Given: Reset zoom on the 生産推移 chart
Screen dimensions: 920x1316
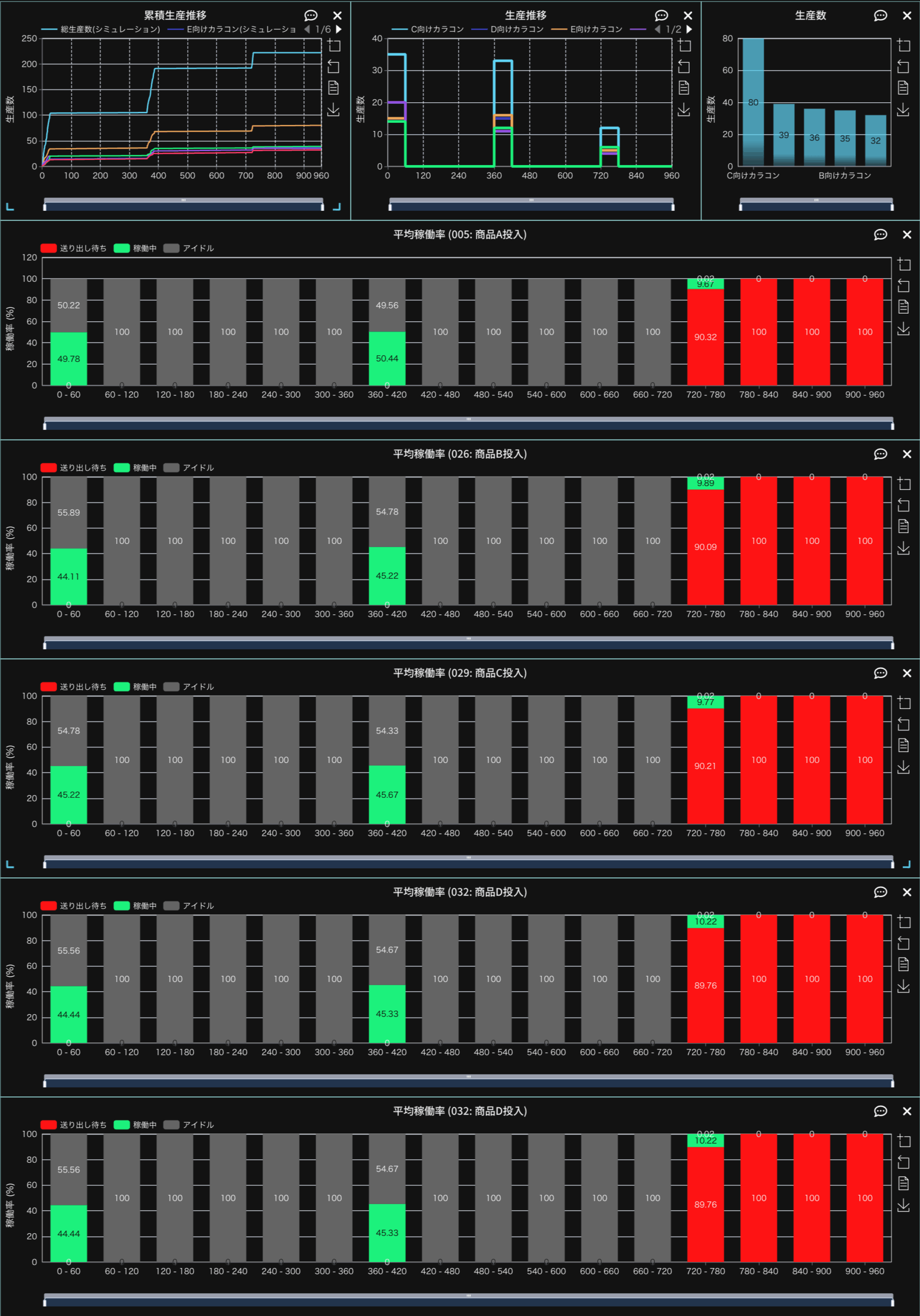Looking at the screenshot, I should click(x=684, y=66).
